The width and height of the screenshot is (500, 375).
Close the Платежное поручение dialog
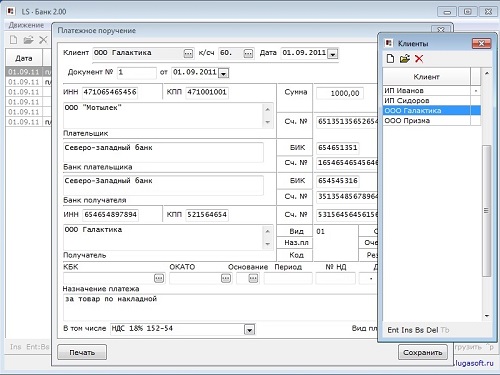tap(441, 29)
